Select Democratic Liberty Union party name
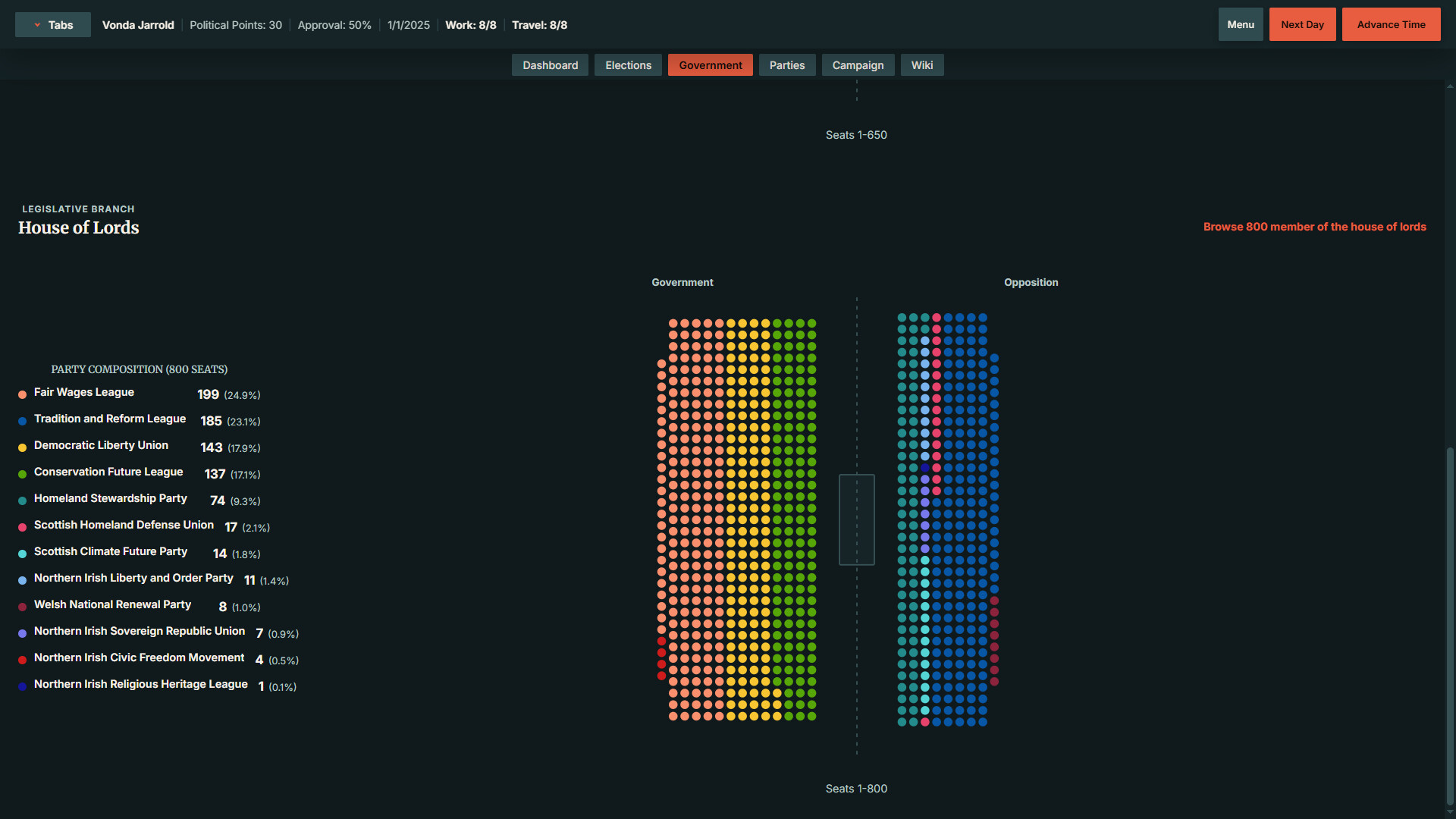Viewport: 1456px width, 819px height. (x=101, y=445)
